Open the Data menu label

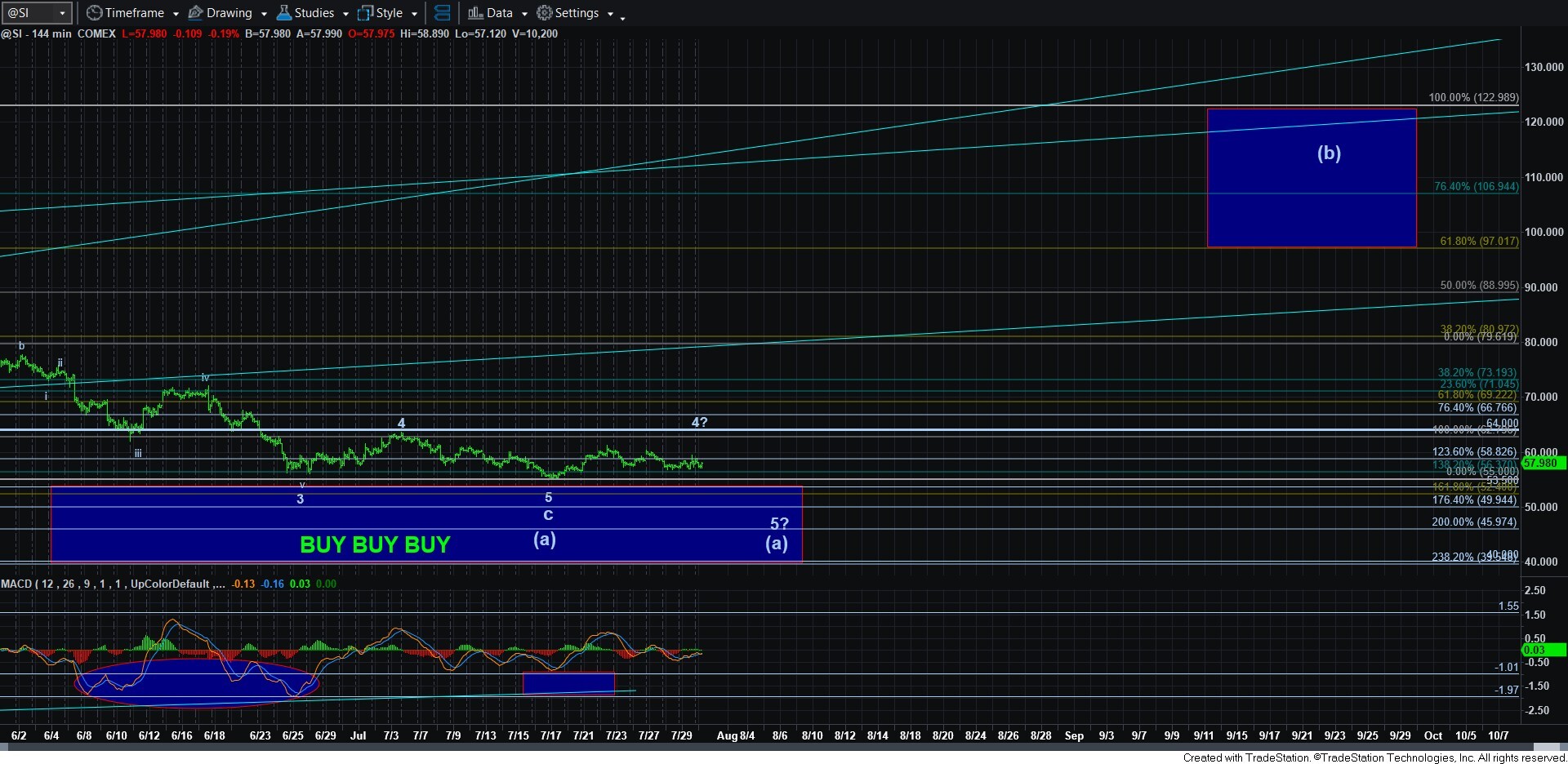coord(500,13)
